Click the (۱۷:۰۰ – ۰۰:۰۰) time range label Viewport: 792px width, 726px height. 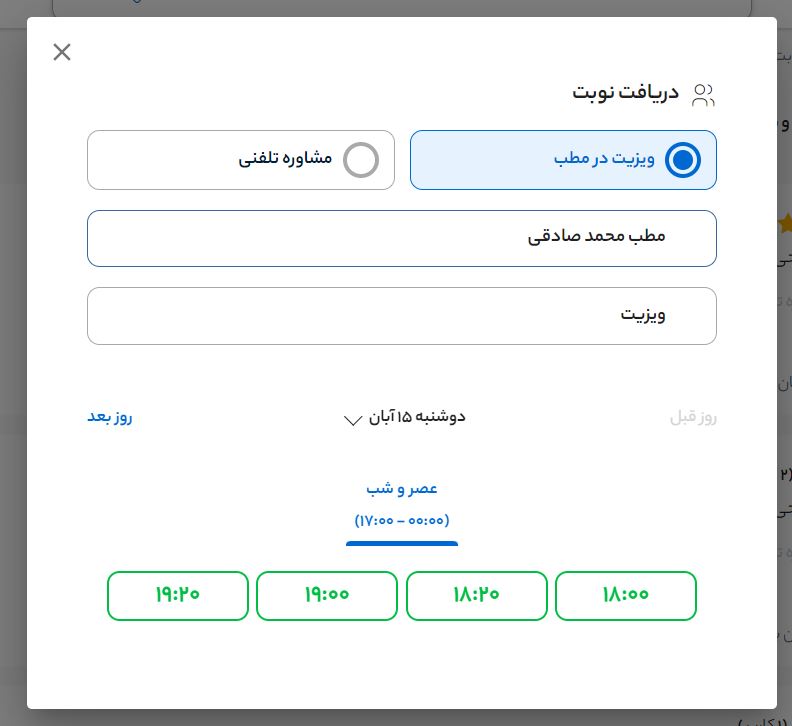(x=402, y=521)
